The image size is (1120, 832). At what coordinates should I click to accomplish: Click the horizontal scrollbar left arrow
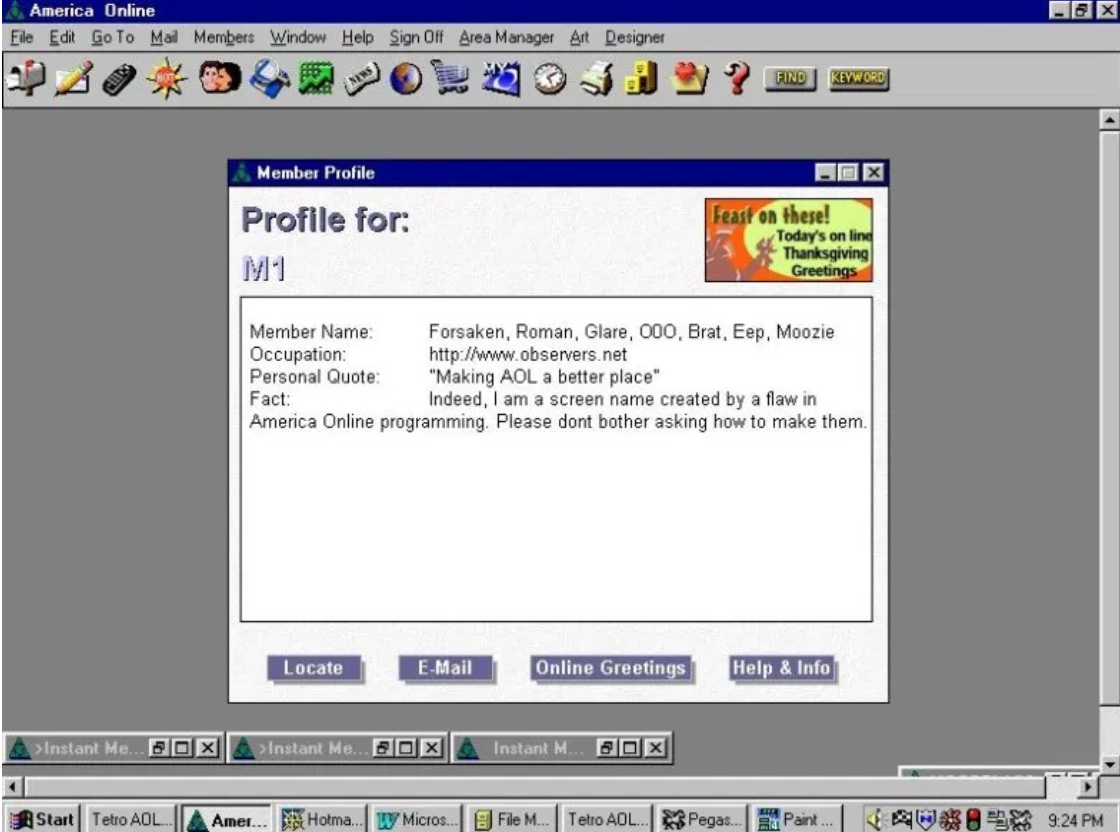point(12,787)
